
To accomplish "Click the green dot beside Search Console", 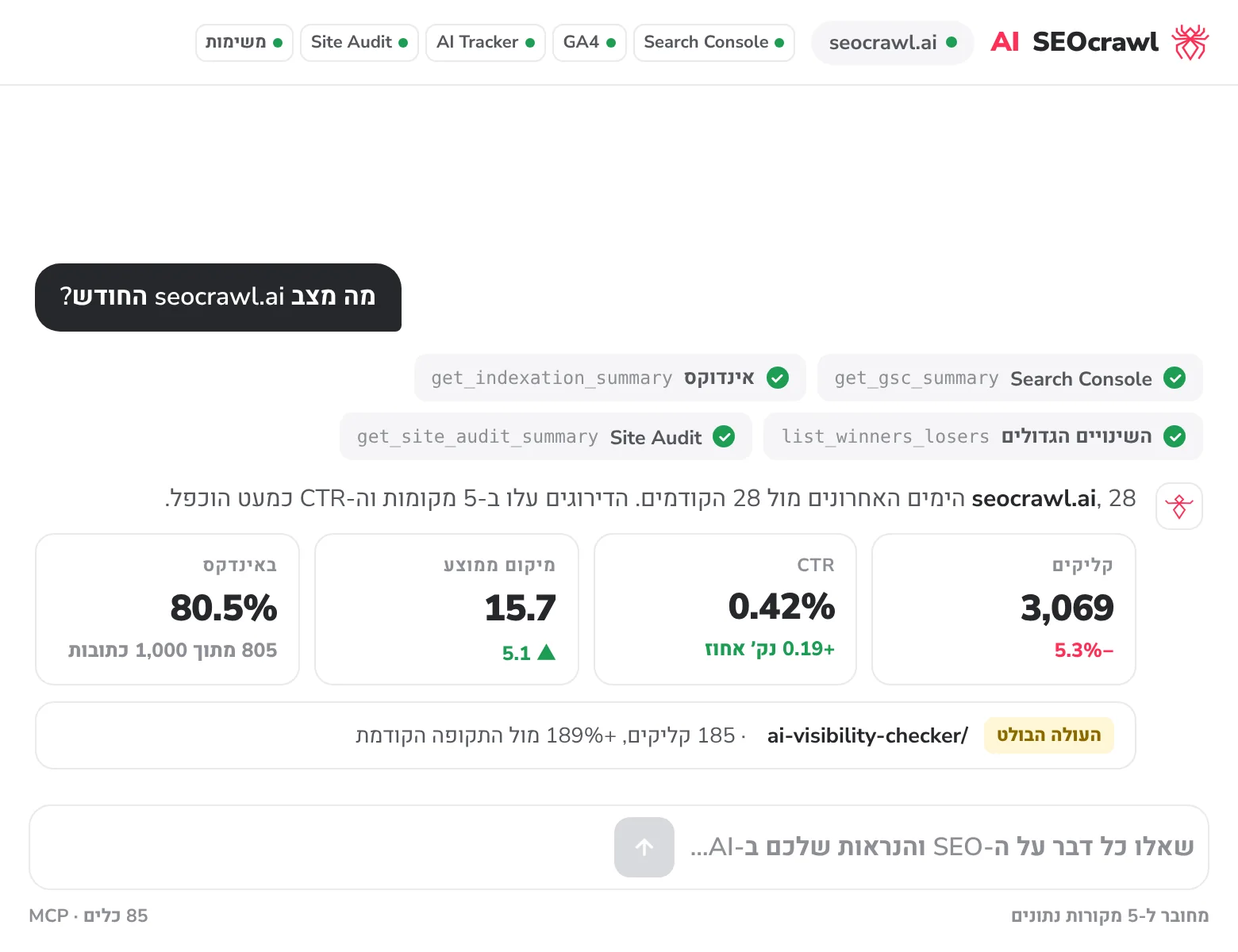I will coord(779,43).
